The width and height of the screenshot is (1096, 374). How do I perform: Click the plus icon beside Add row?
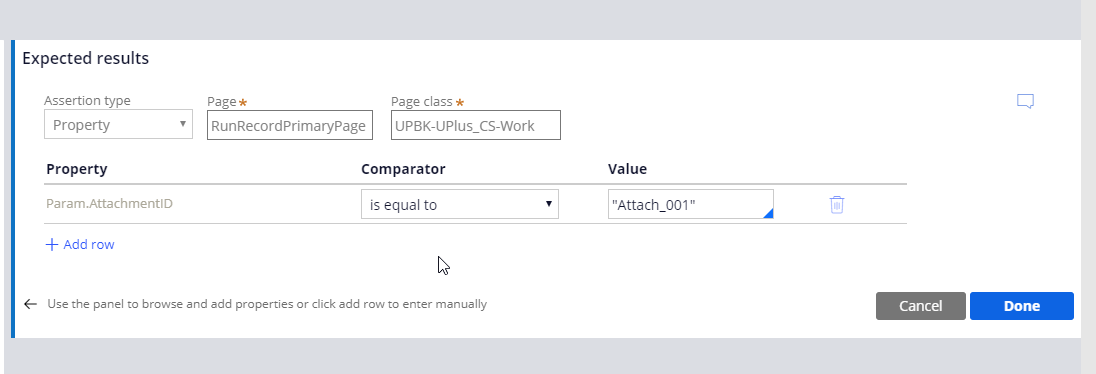click(x=51, y=245)
